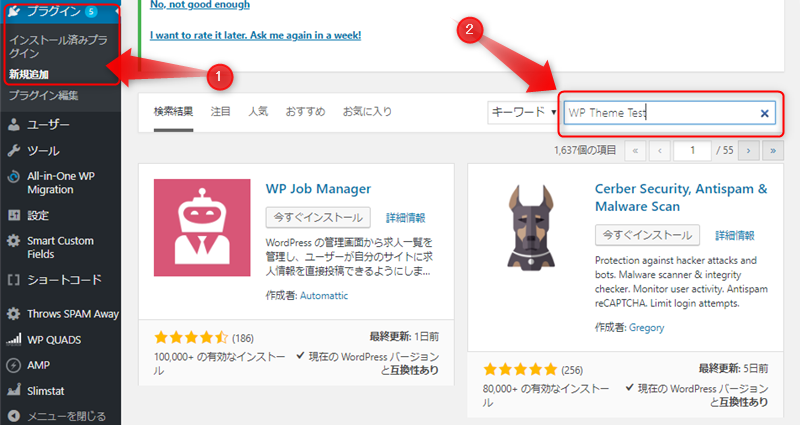The height and width of the screenshot is (425, 800).
Task: Click the current page number field
Action: (x=692, y=151)
